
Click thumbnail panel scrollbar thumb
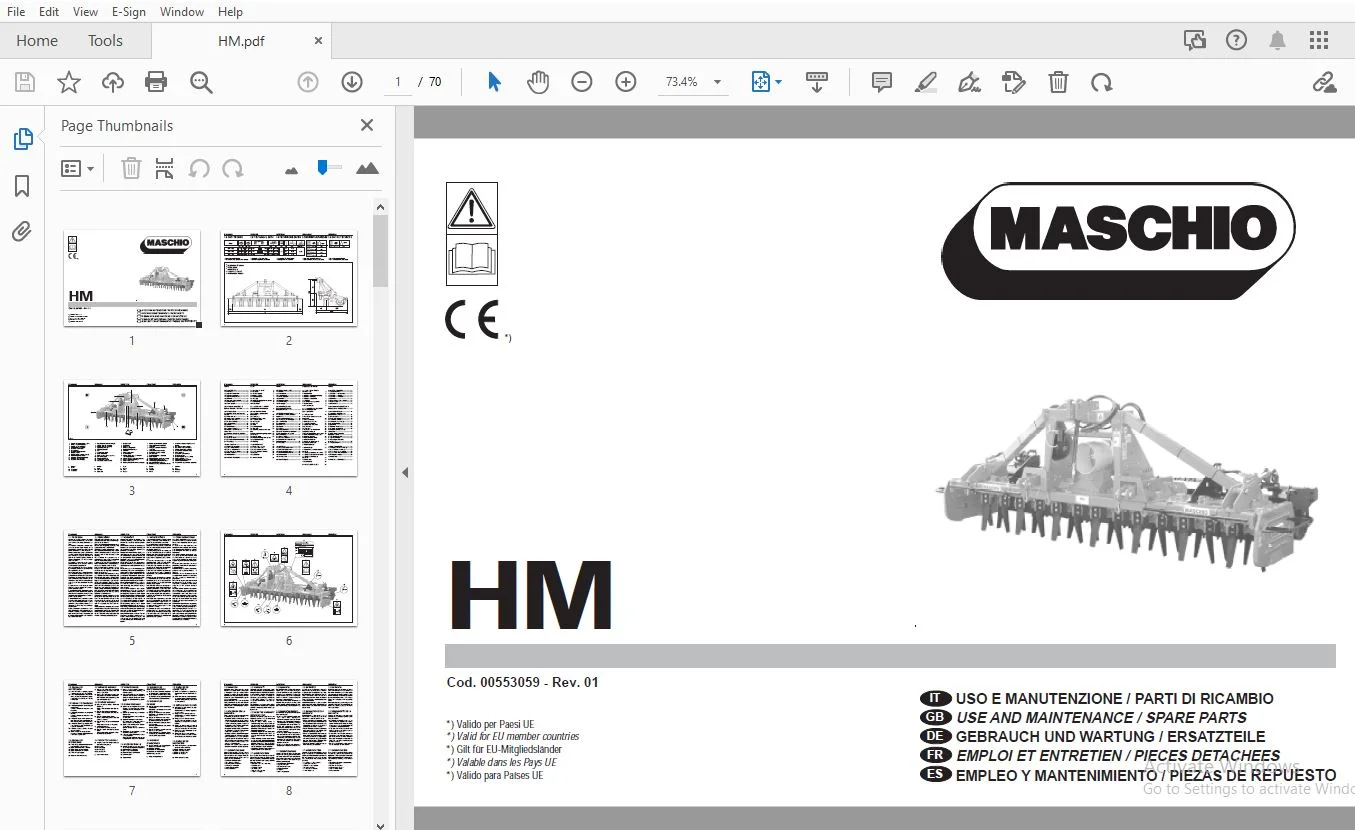tap(380, 251)
